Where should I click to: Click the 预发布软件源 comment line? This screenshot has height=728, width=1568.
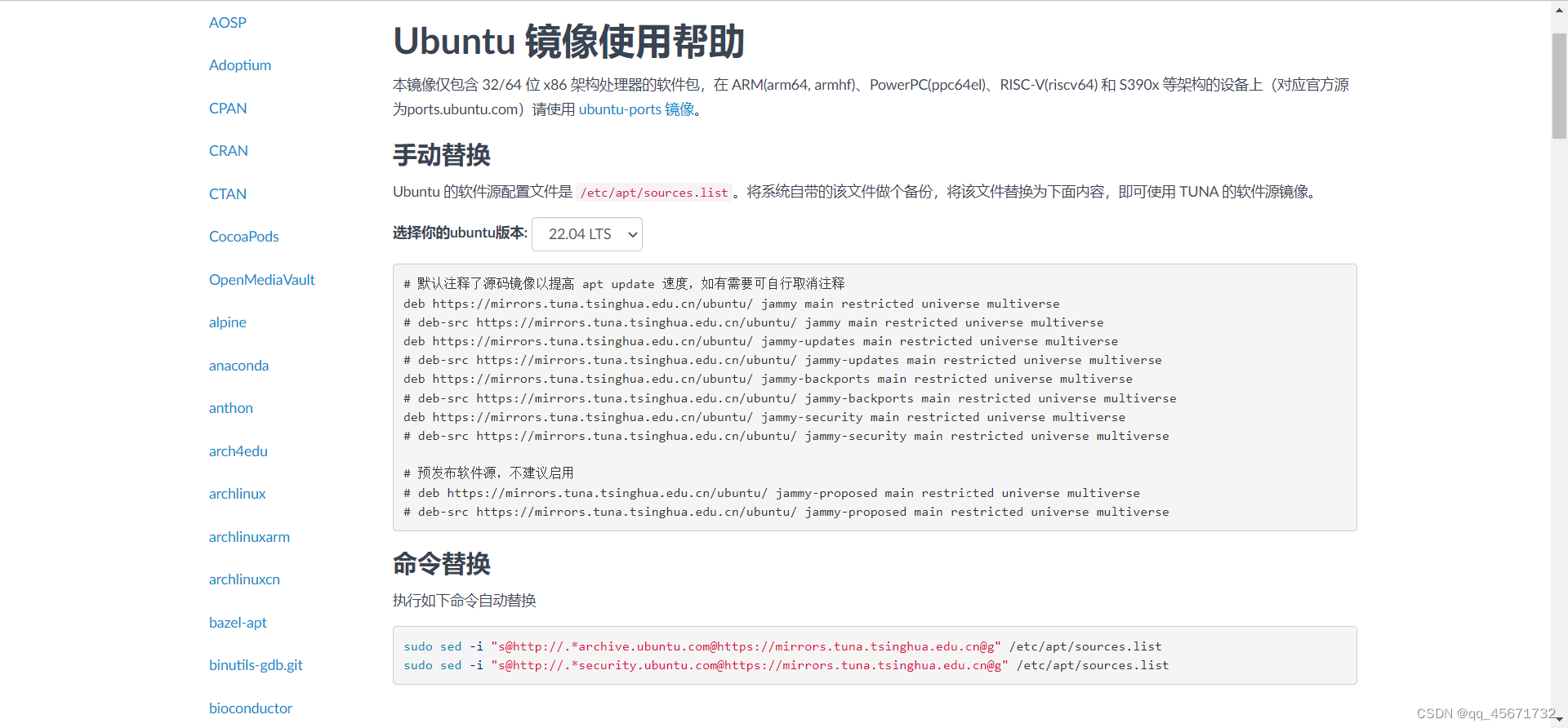pyautogui.click(x=488, y=473)
